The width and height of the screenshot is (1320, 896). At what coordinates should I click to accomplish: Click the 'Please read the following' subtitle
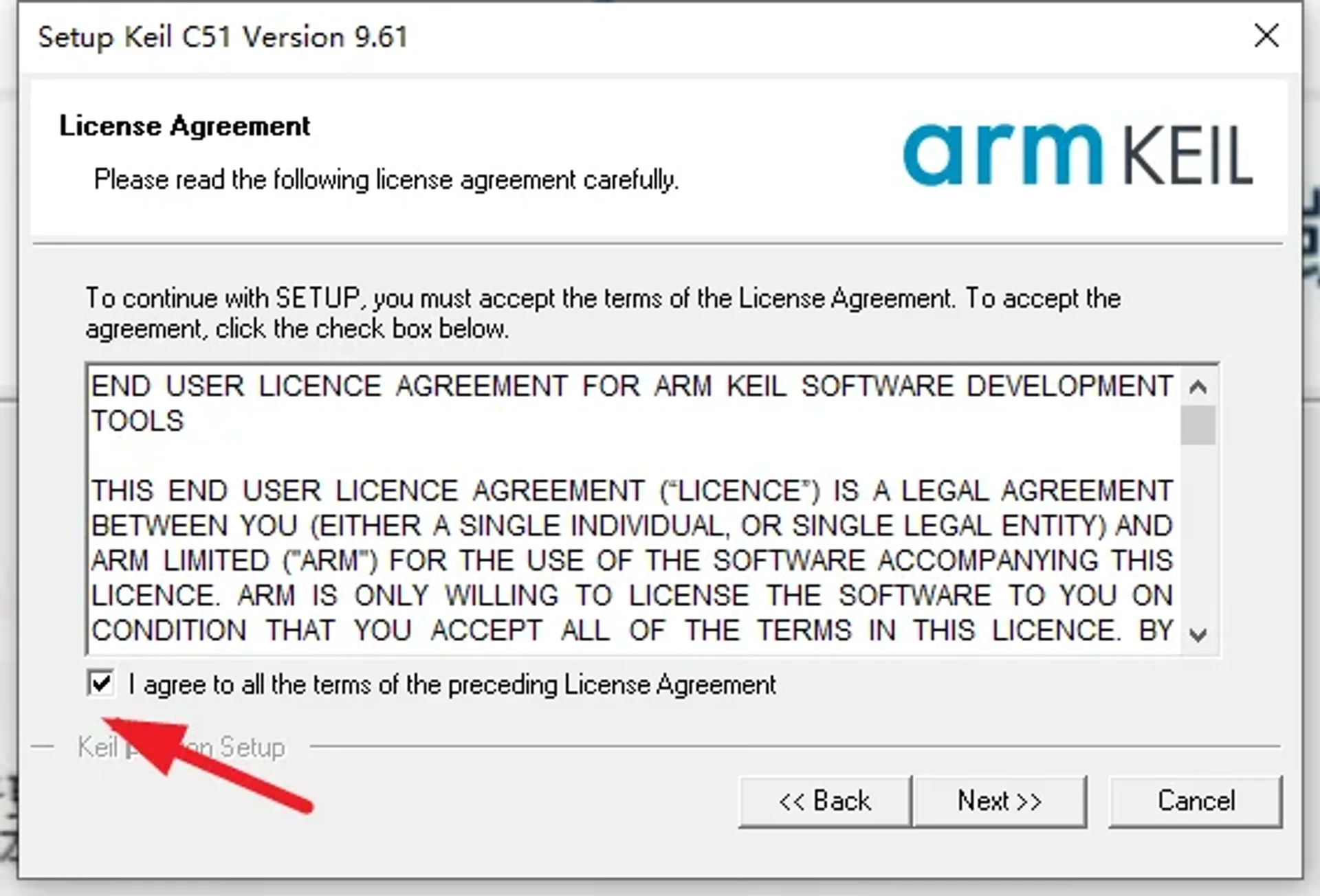click(x=386, y=180)
